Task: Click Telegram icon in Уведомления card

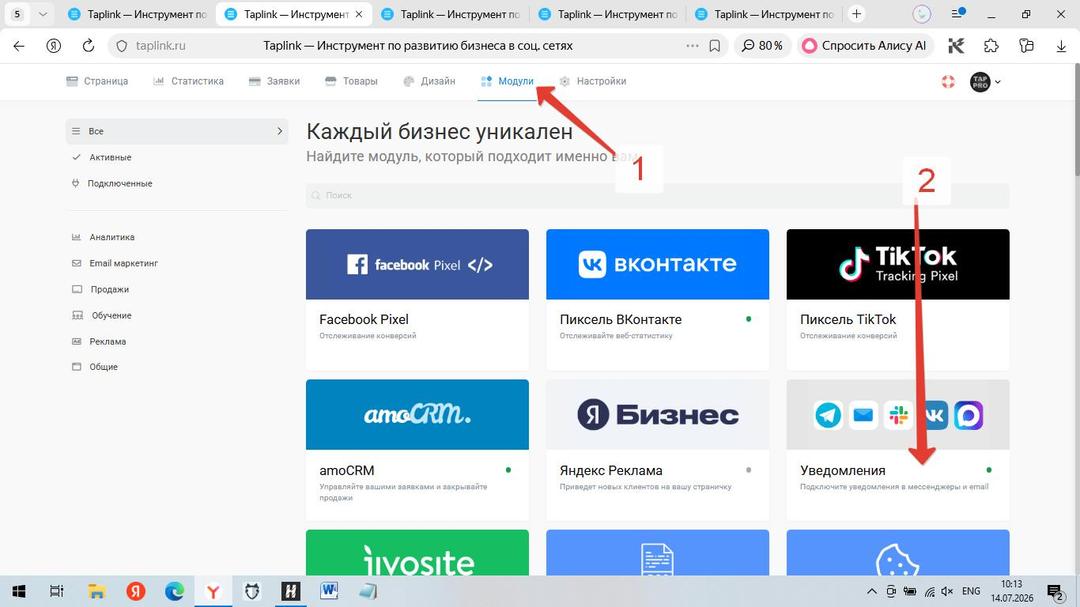Action: pos(828,415)
